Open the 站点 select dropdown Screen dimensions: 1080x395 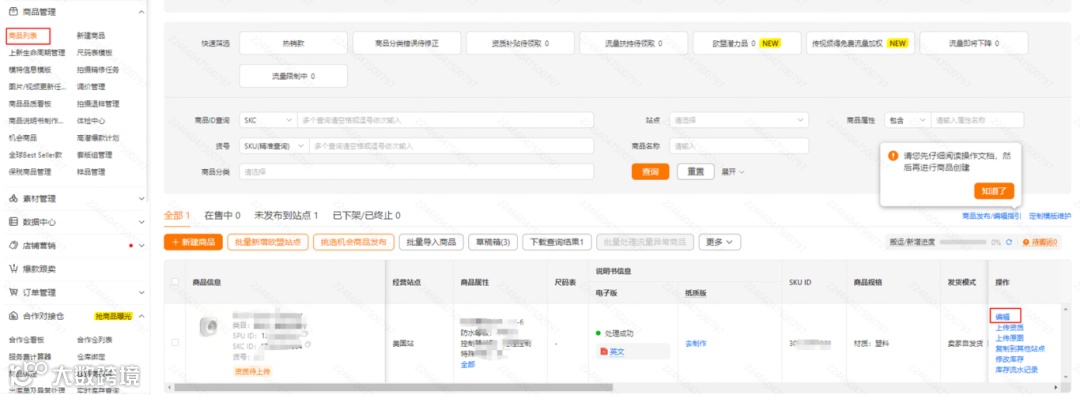pyautogui.click(x=739, y=120)
